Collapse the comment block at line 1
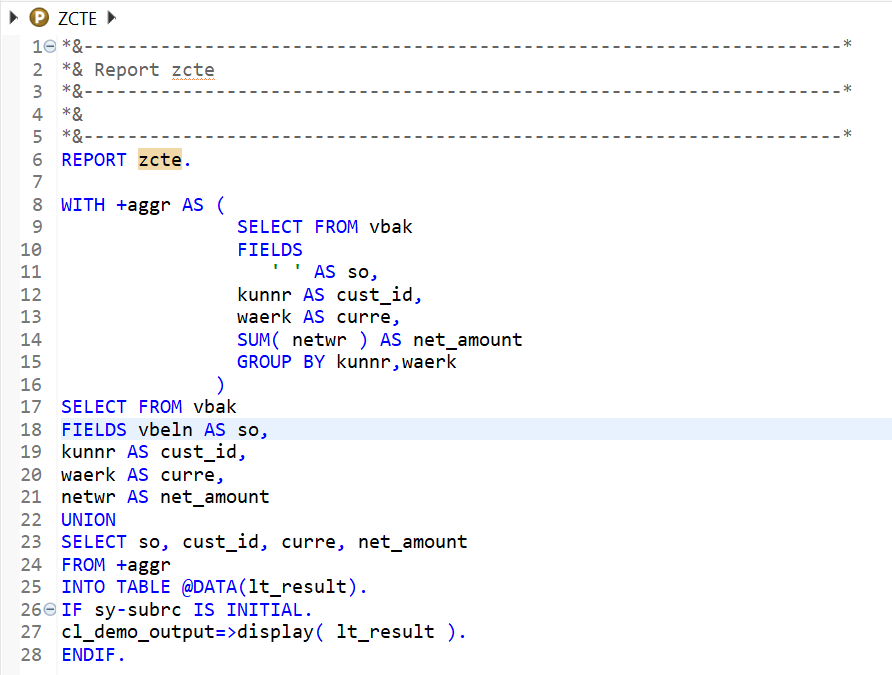This screenshot has width=892, height=675. point(50,47)
